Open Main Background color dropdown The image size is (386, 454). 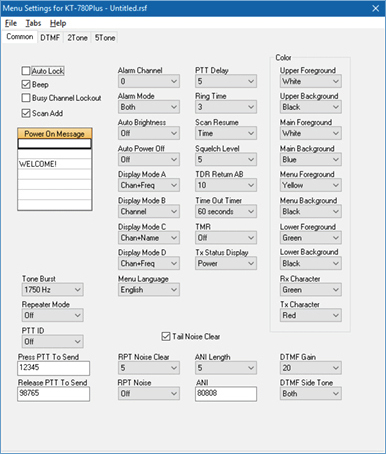click(x=311, y=159)
